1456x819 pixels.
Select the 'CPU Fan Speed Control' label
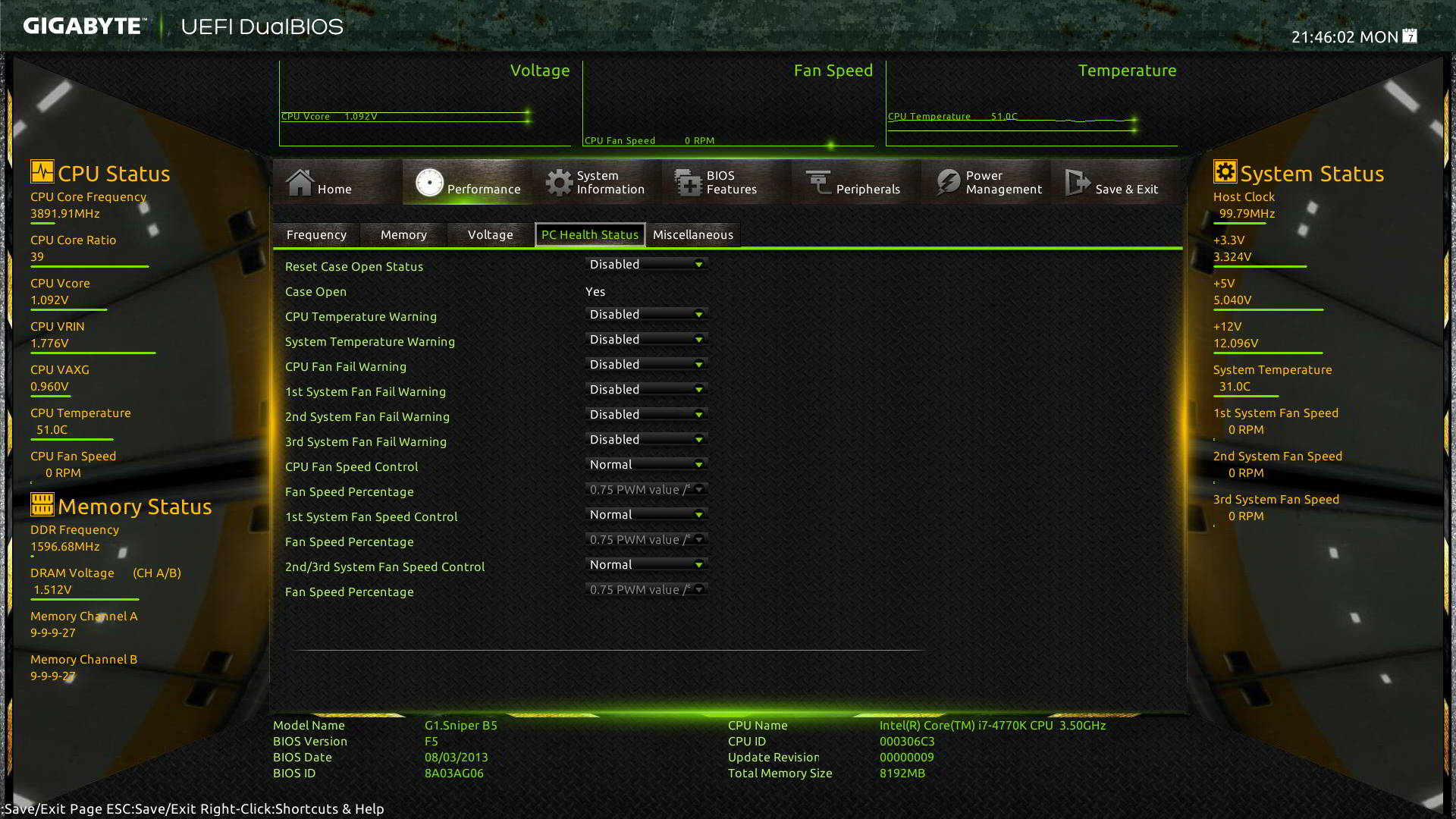click(351, 466)
